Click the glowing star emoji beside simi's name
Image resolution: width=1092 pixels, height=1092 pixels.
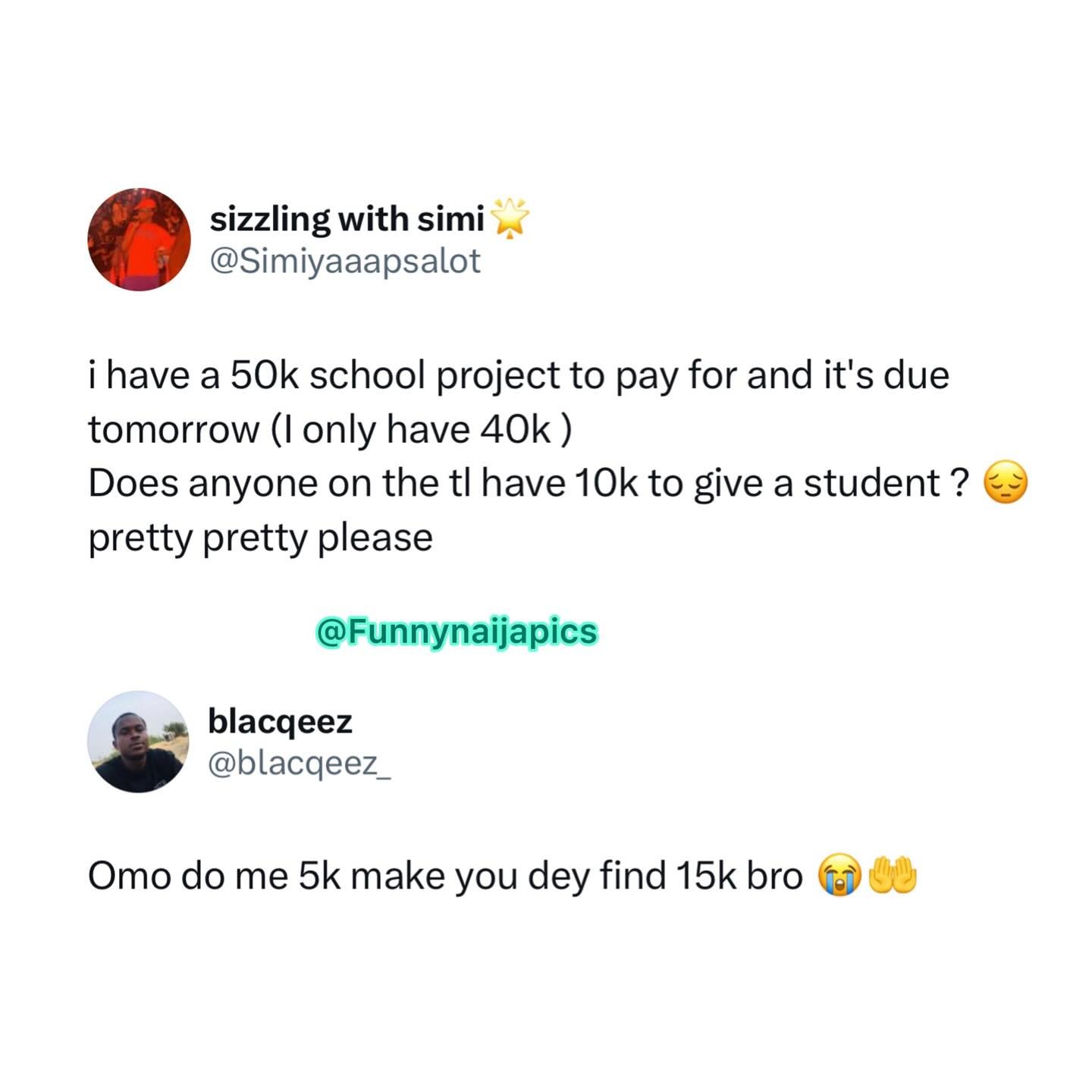(510, 219)
